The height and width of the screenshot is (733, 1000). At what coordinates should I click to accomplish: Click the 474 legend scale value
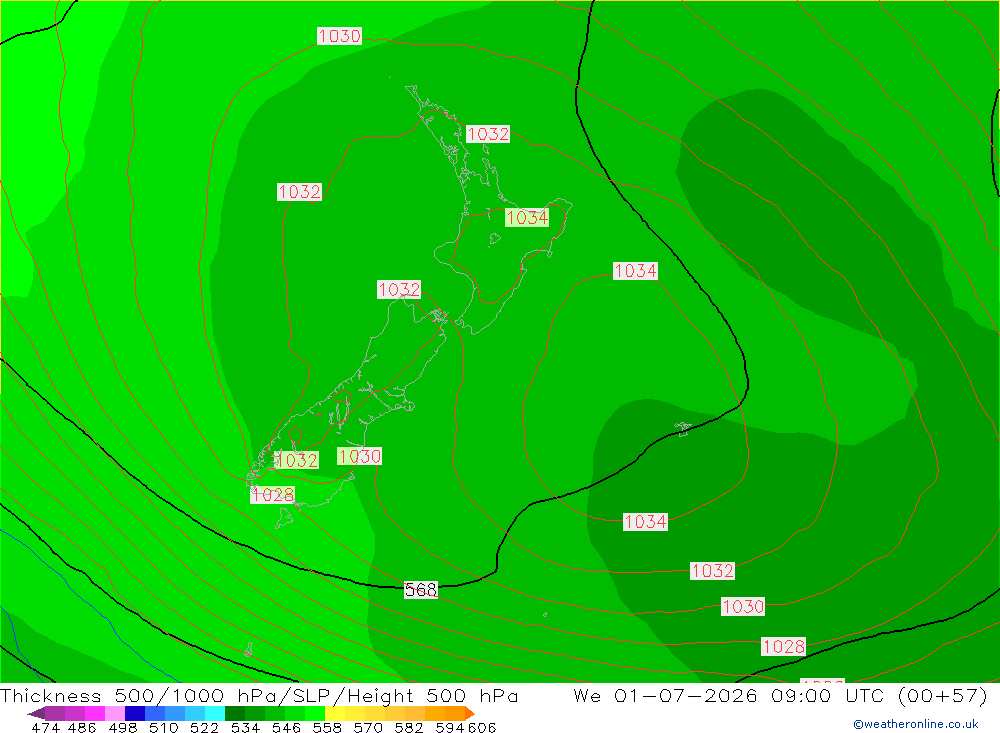click(45, 727)
